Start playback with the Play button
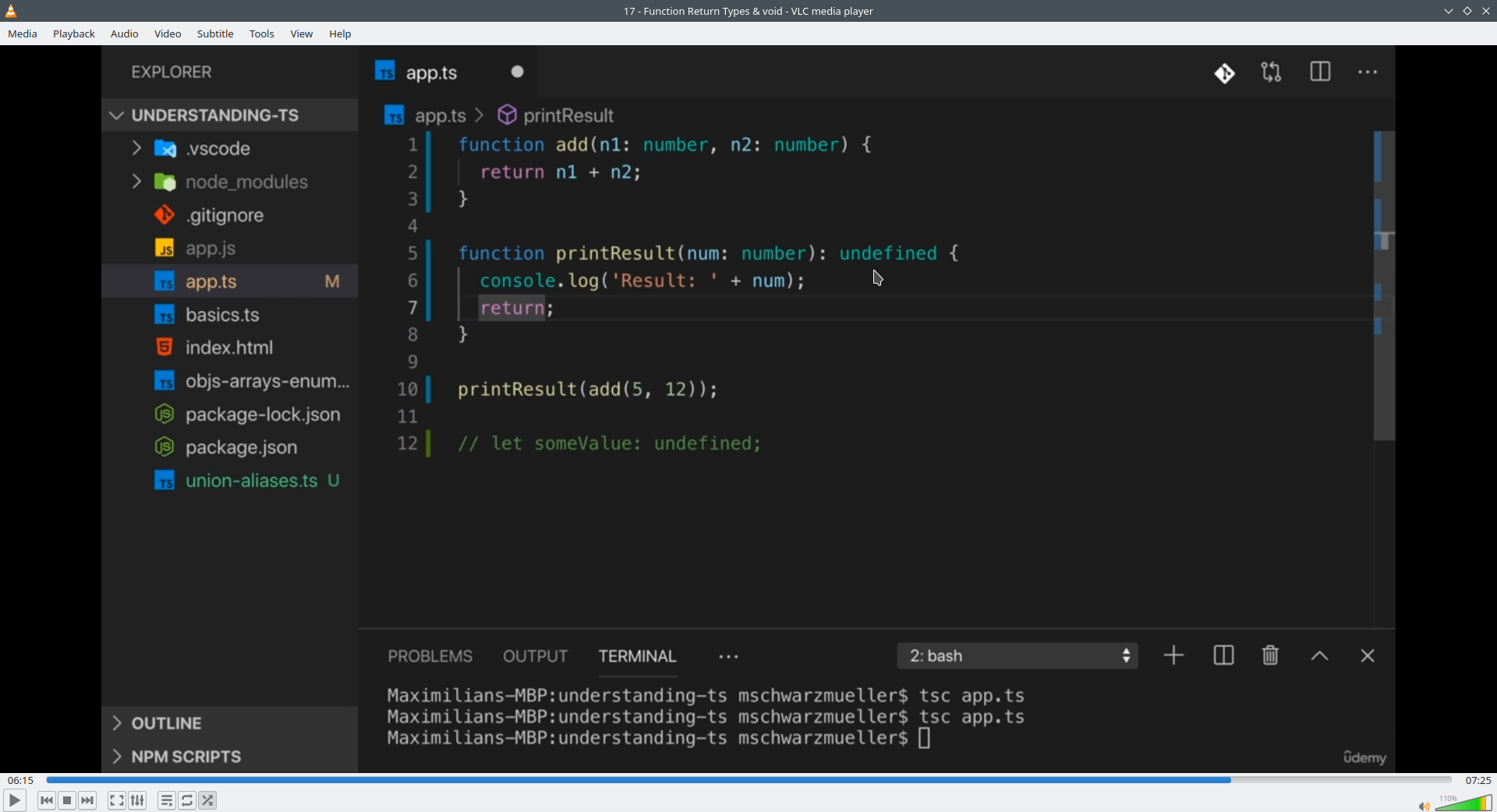 (14, 800)
